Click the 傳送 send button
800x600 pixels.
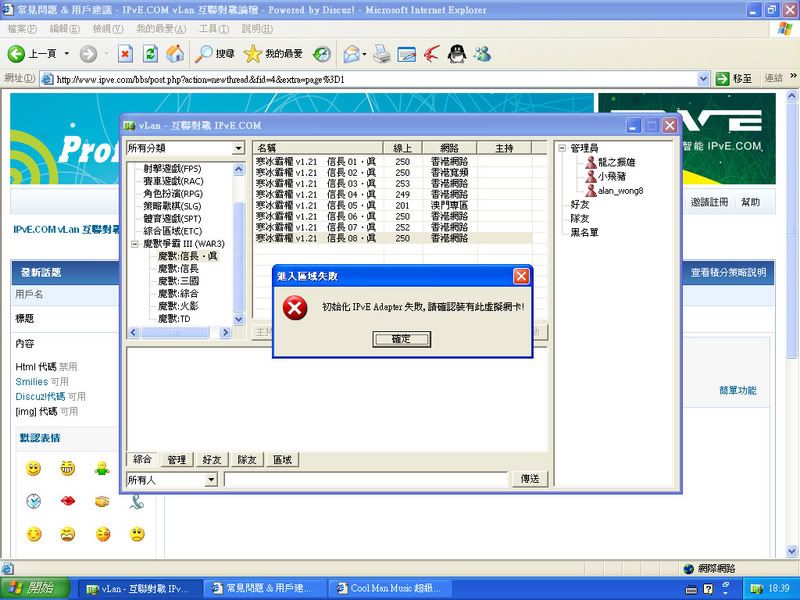click(x=529, y=479)
